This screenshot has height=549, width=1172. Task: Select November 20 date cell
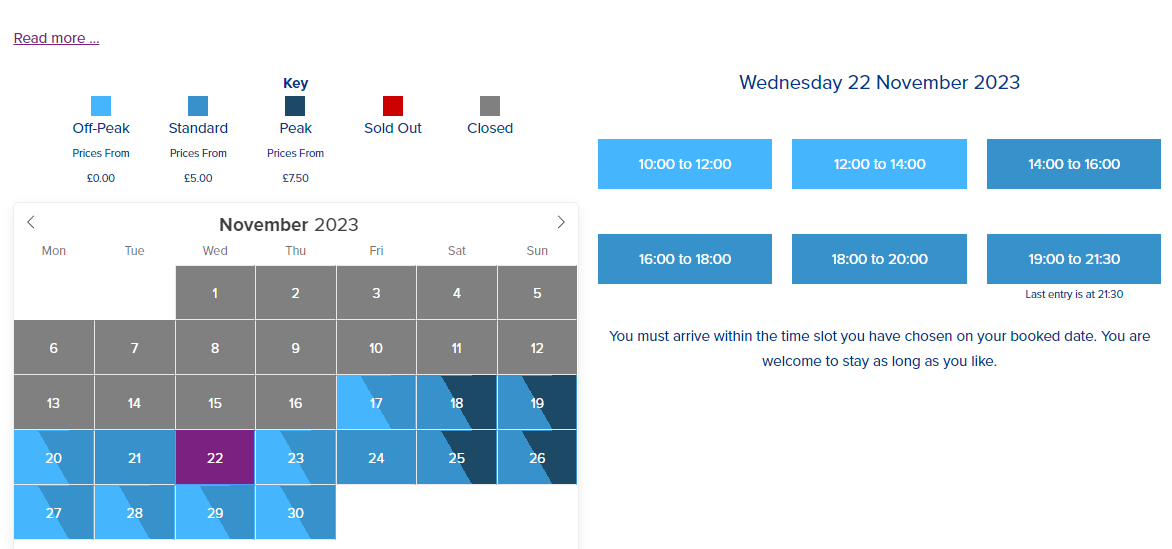click(54, 458)
